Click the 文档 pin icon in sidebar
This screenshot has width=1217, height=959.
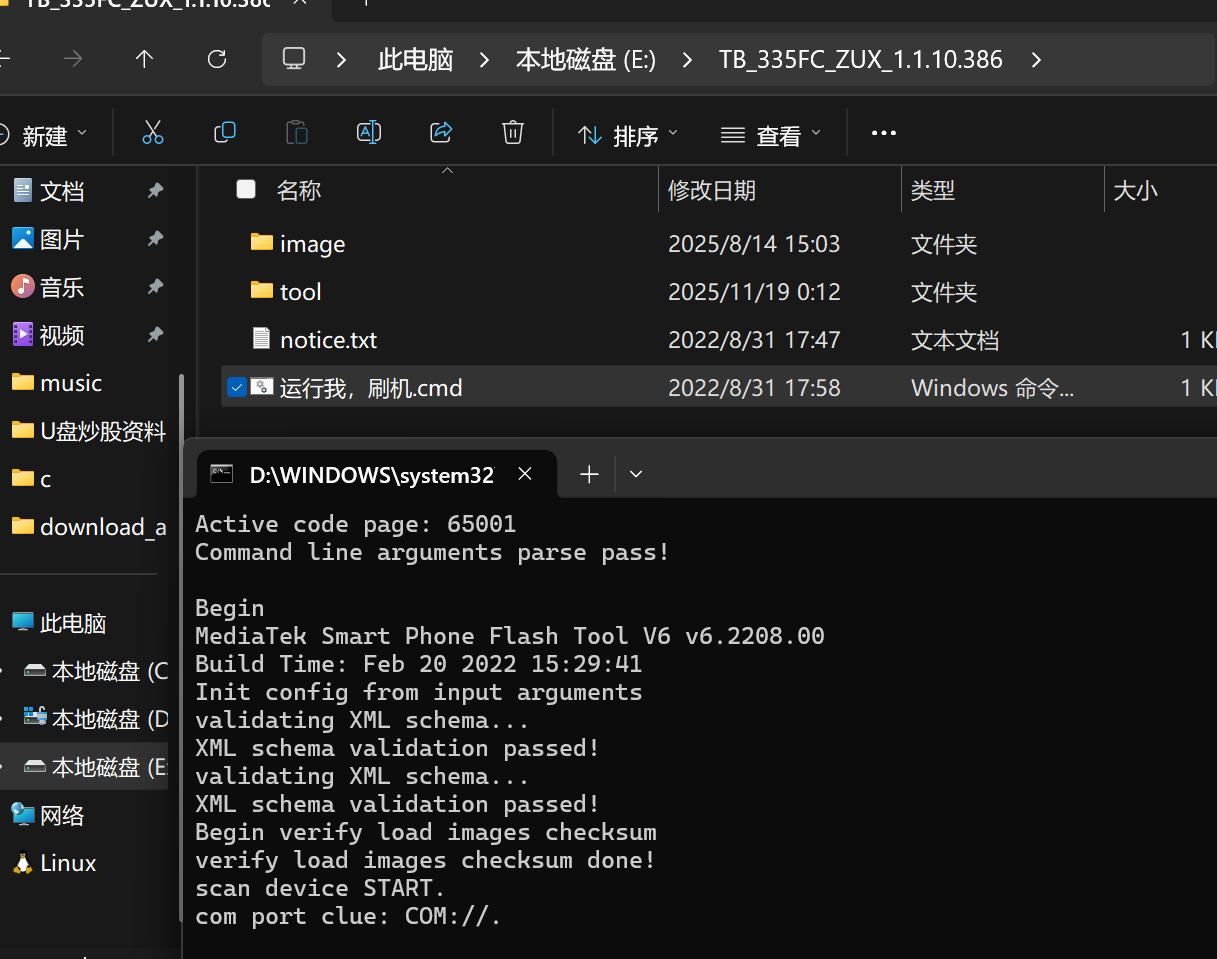point(155,190)
